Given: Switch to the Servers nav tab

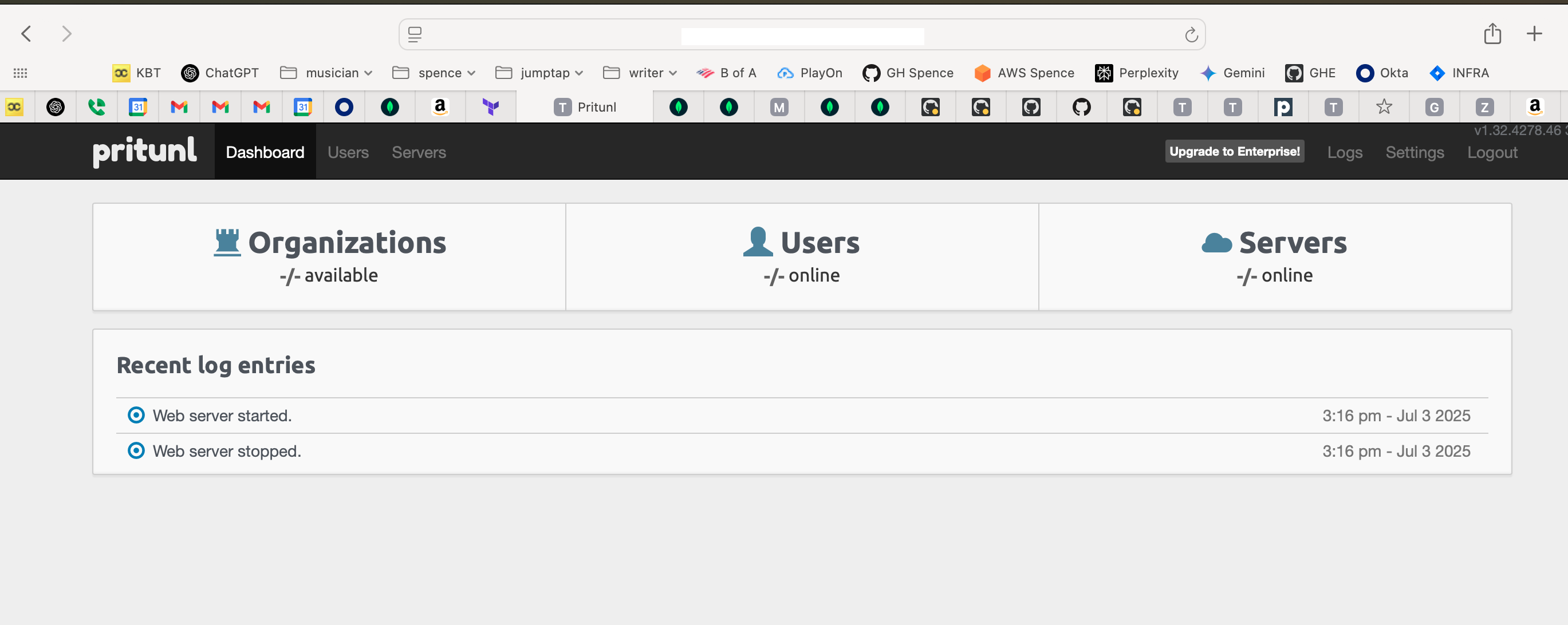Looking at the screenshot, I should pyautogui.click(x=418, y=152).
